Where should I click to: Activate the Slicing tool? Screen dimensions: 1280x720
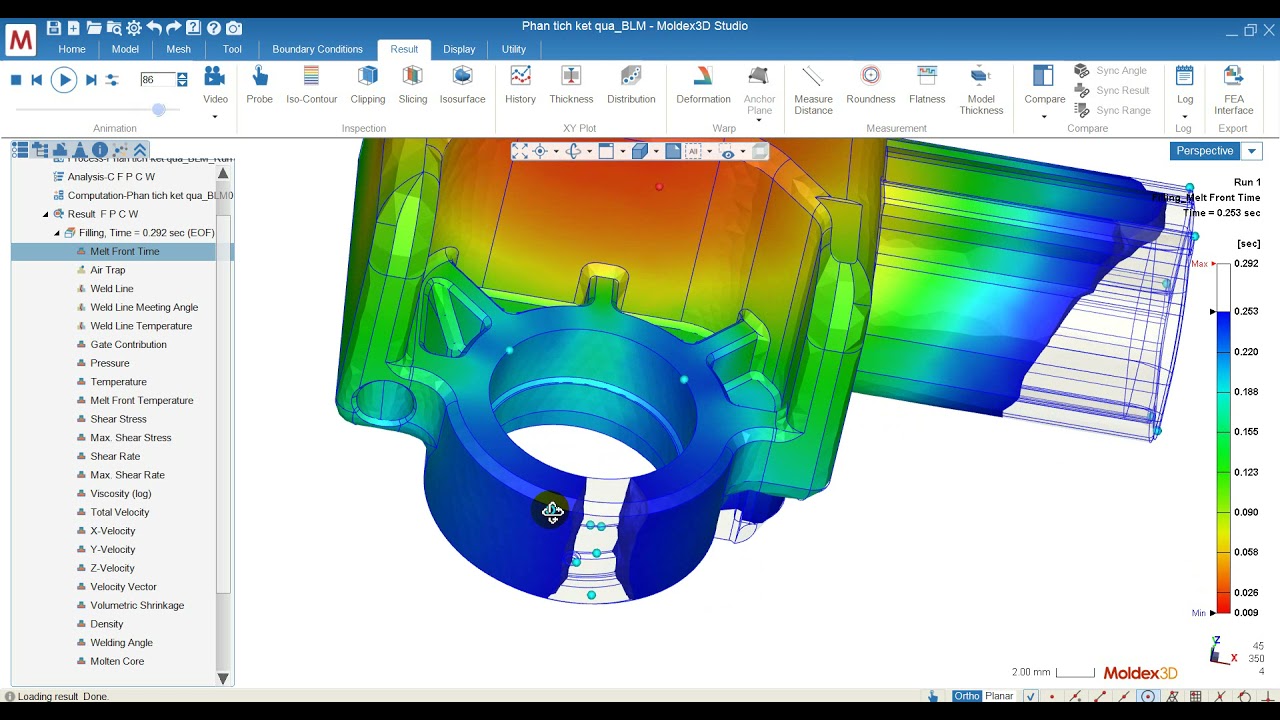[412, 85]
